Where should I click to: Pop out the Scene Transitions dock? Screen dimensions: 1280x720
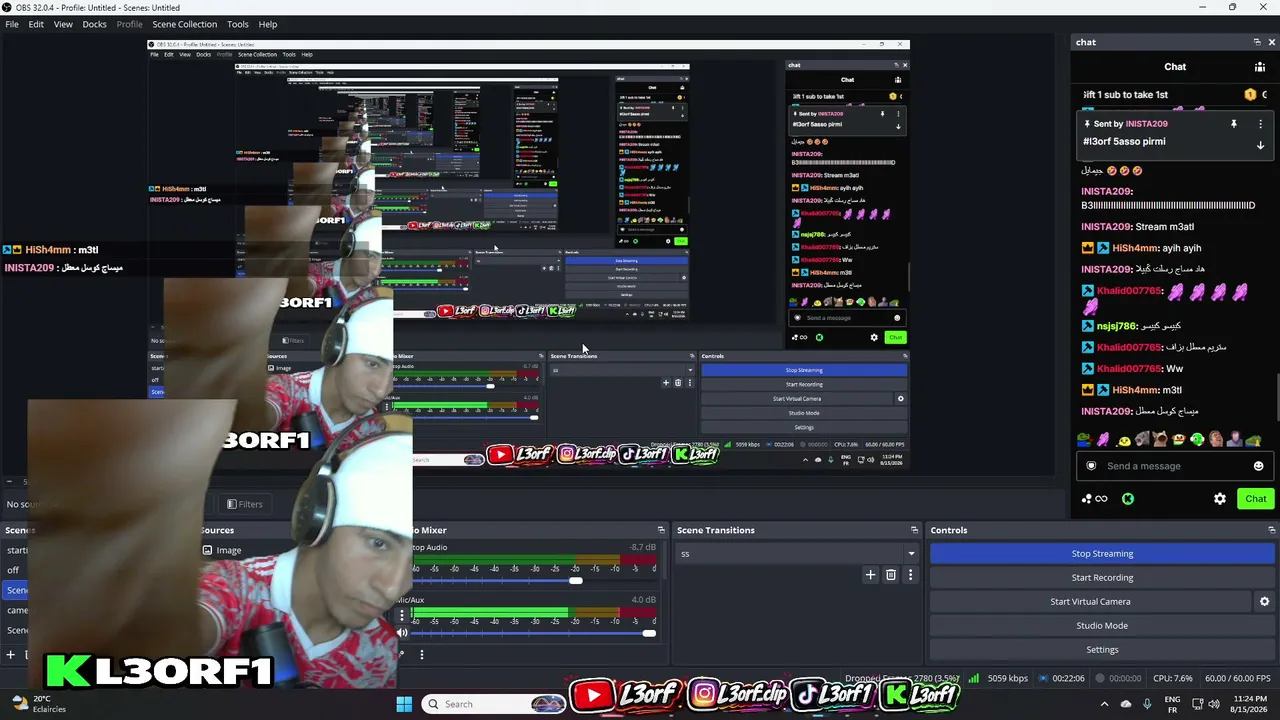pos(914,530)
